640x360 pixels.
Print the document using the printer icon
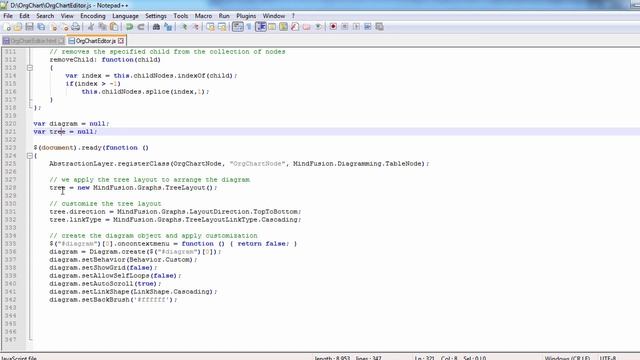coord(76,27)
